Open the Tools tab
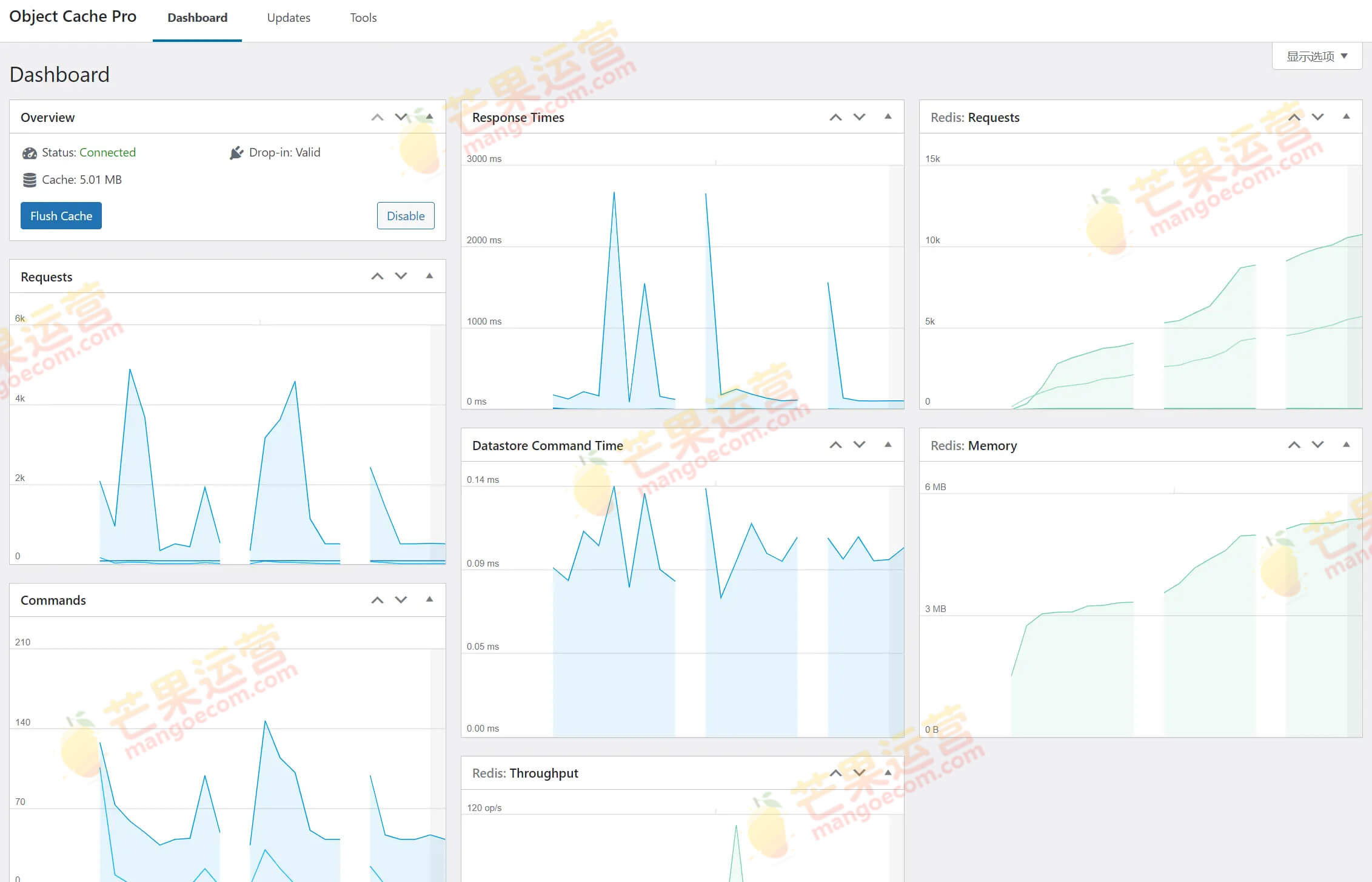This screenshot has height=882, width=1372. [363, 18]
